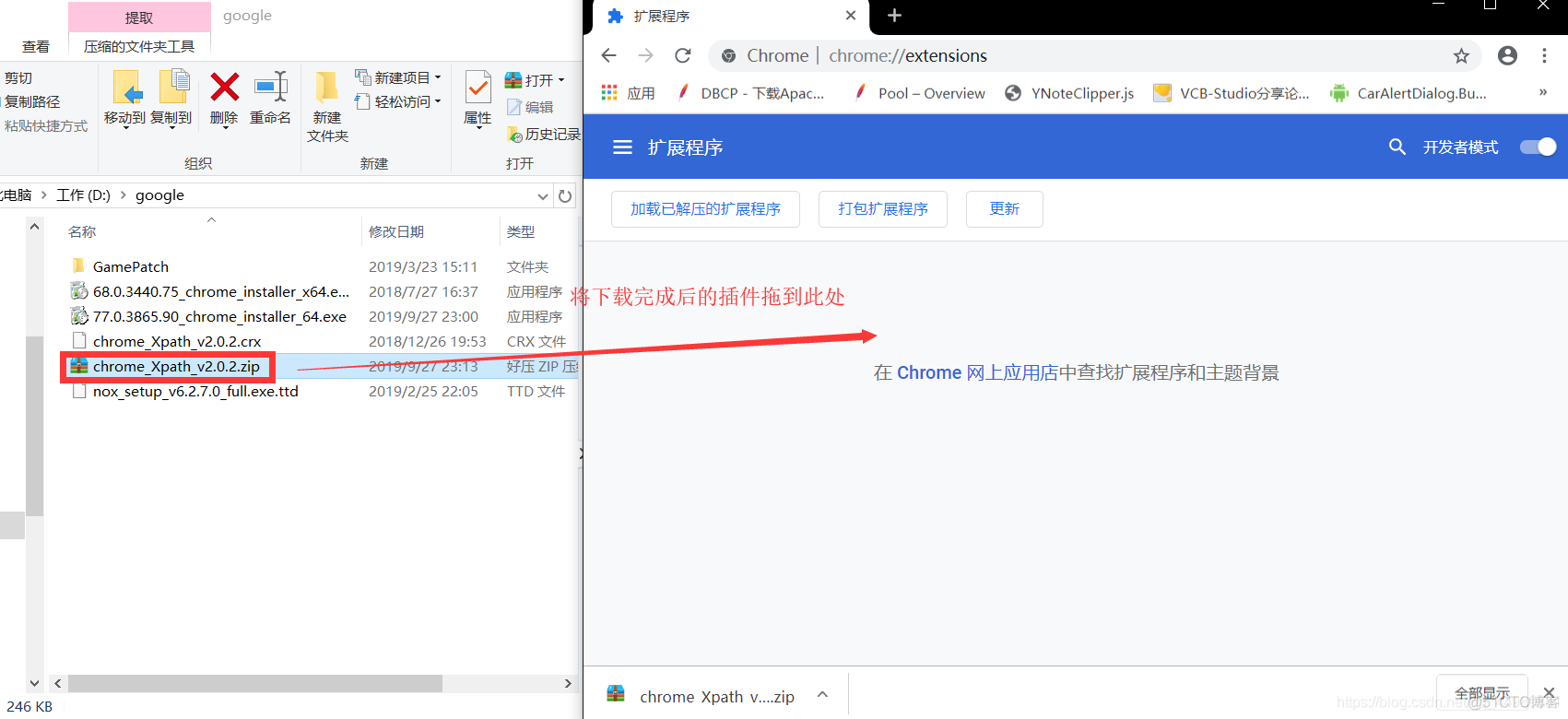Reload the Chrome extensions page
The width and height of the screenshot is (1568, 719).
[x=682, y=55]
